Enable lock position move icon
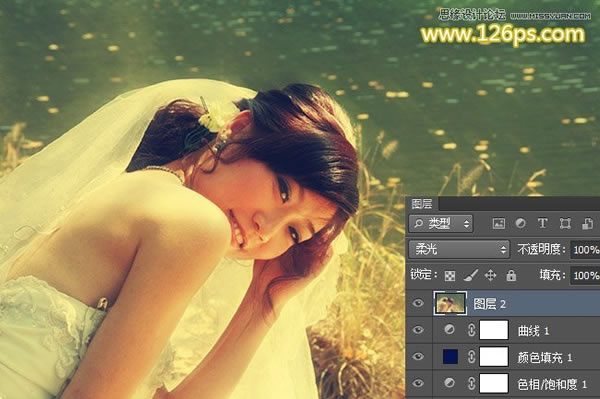 [x=491, y=275]
